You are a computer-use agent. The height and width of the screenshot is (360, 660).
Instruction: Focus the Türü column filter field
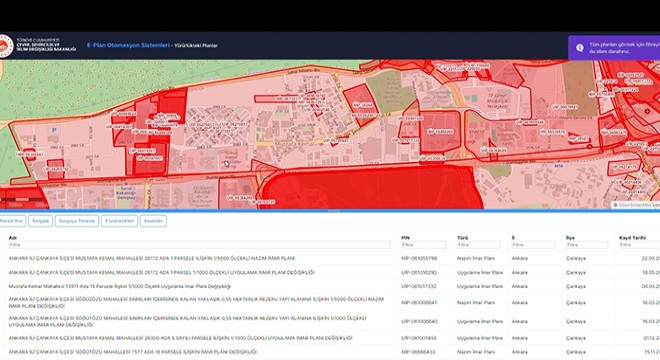pos(479,245)
